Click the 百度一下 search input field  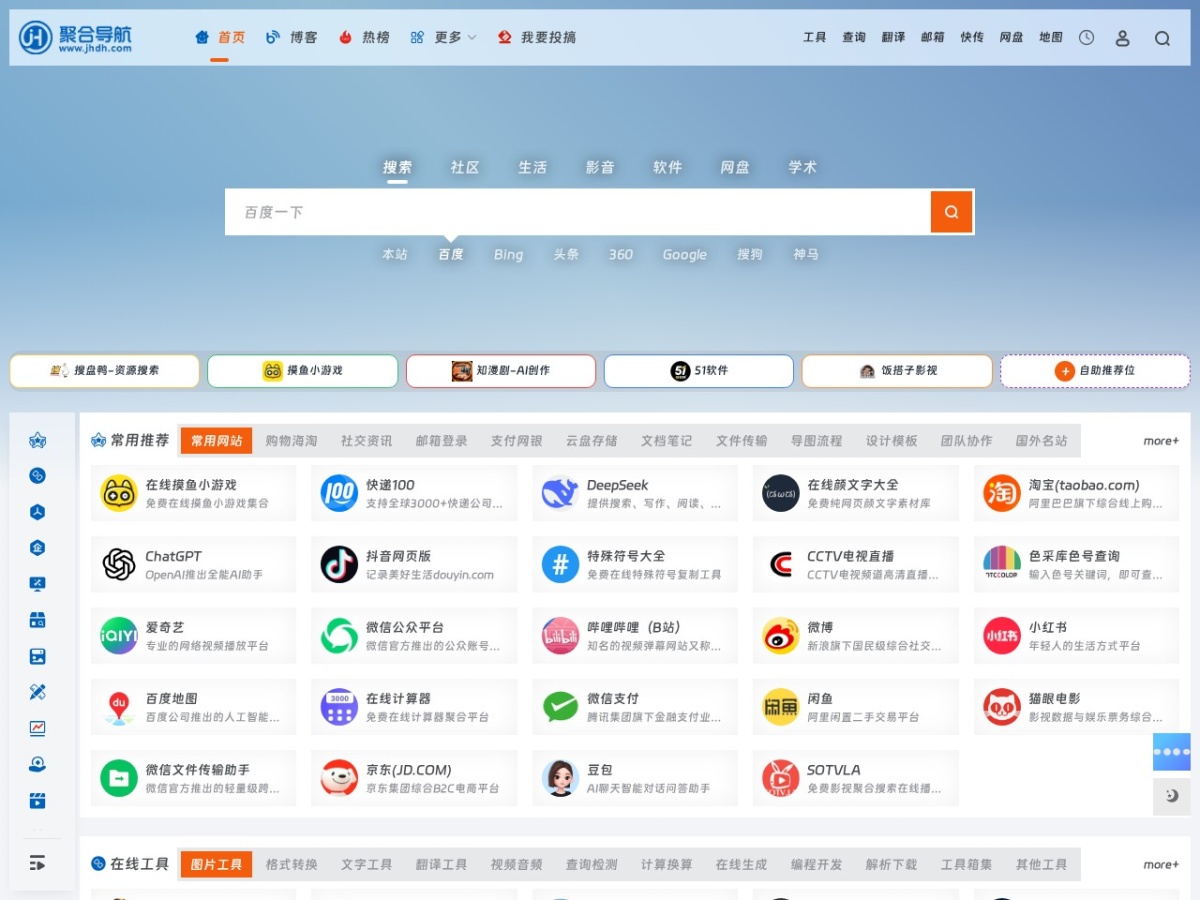578,212
